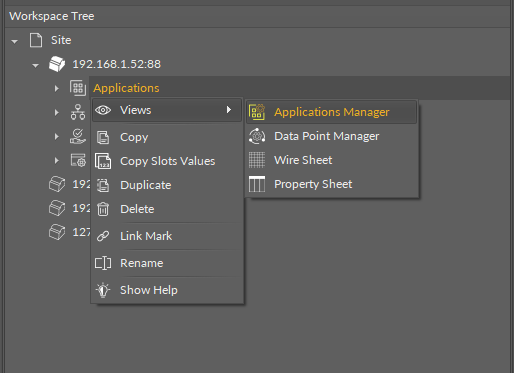This screenshot has width=514, height=373.
Task: Click the Copy Slots Values icon
Action: click(x=103, y=161)
